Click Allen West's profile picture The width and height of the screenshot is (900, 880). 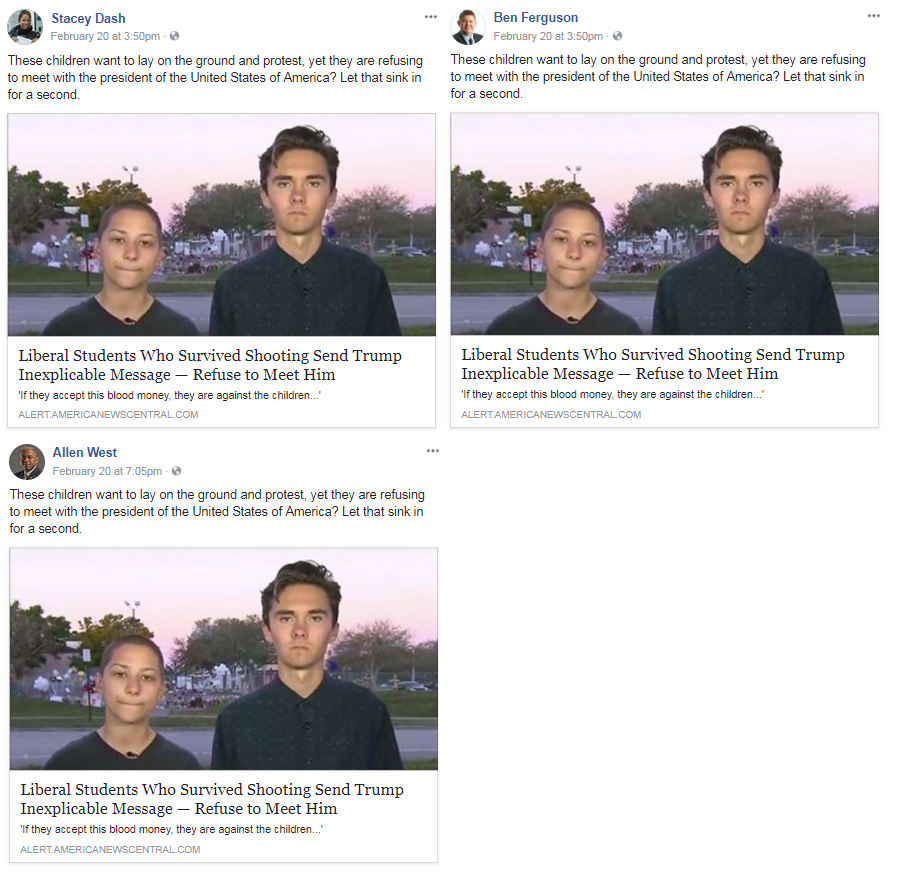point(27,461)
